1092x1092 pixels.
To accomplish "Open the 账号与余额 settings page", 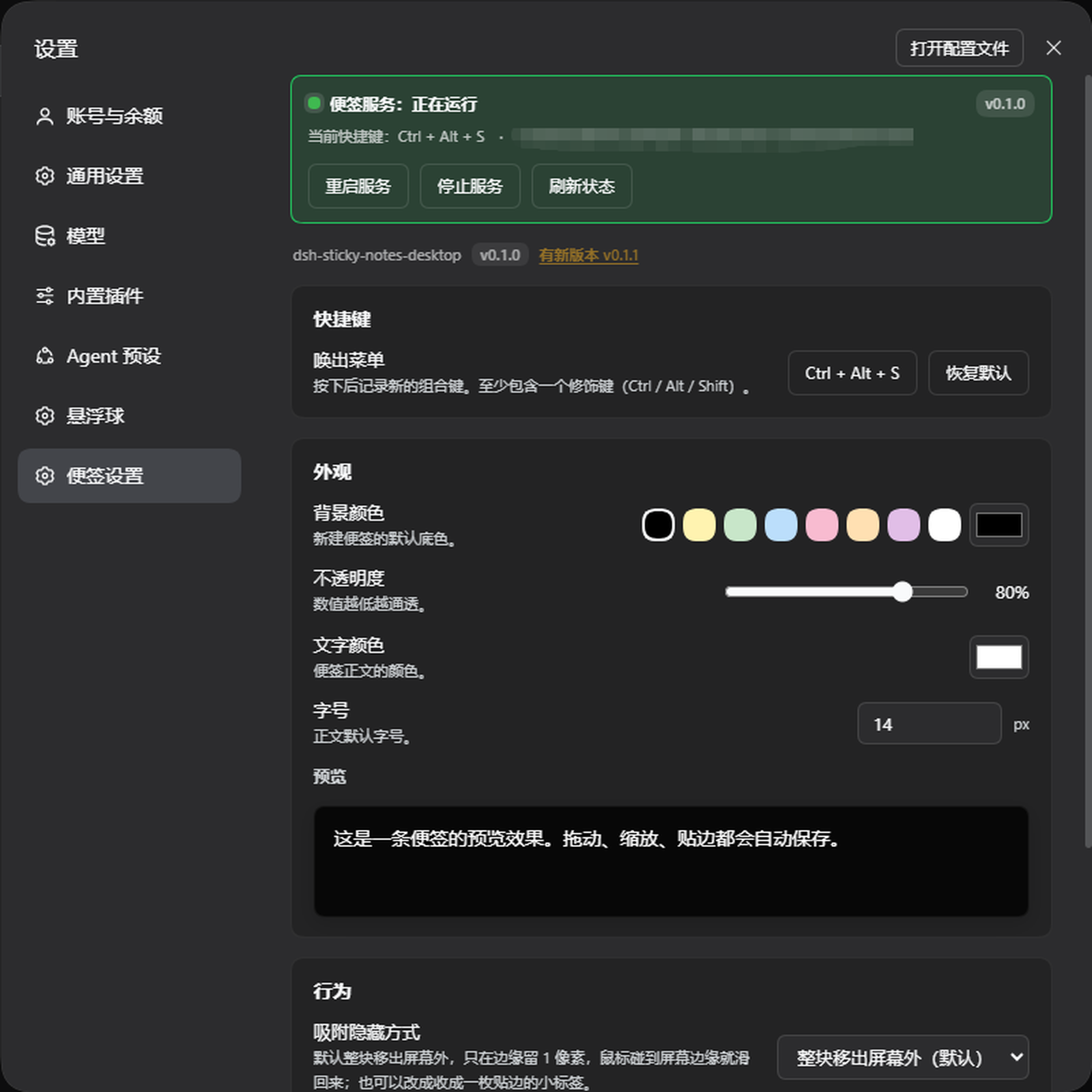I will [x=129, y=116].
